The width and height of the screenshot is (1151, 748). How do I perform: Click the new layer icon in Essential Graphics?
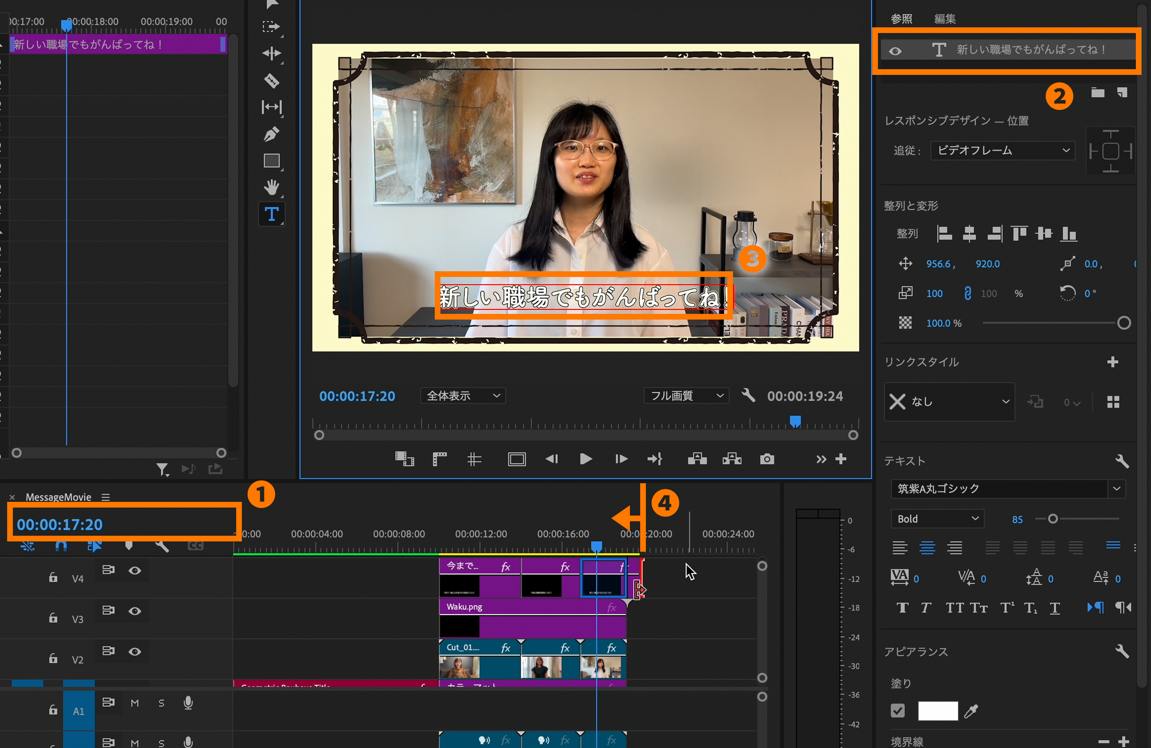click(x=1122, y=92)
